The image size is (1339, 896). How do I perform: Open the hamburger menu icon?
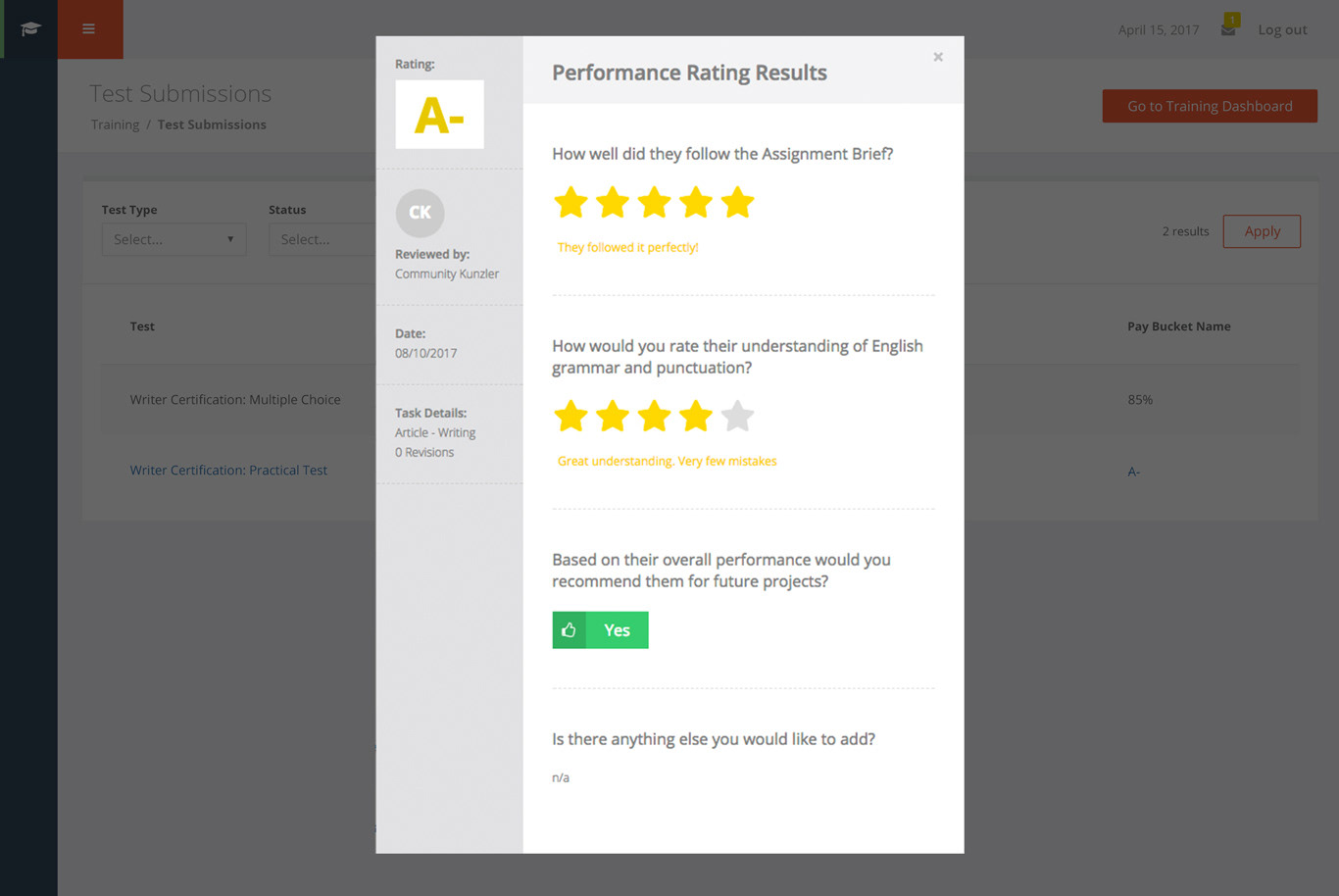(89, 28)
